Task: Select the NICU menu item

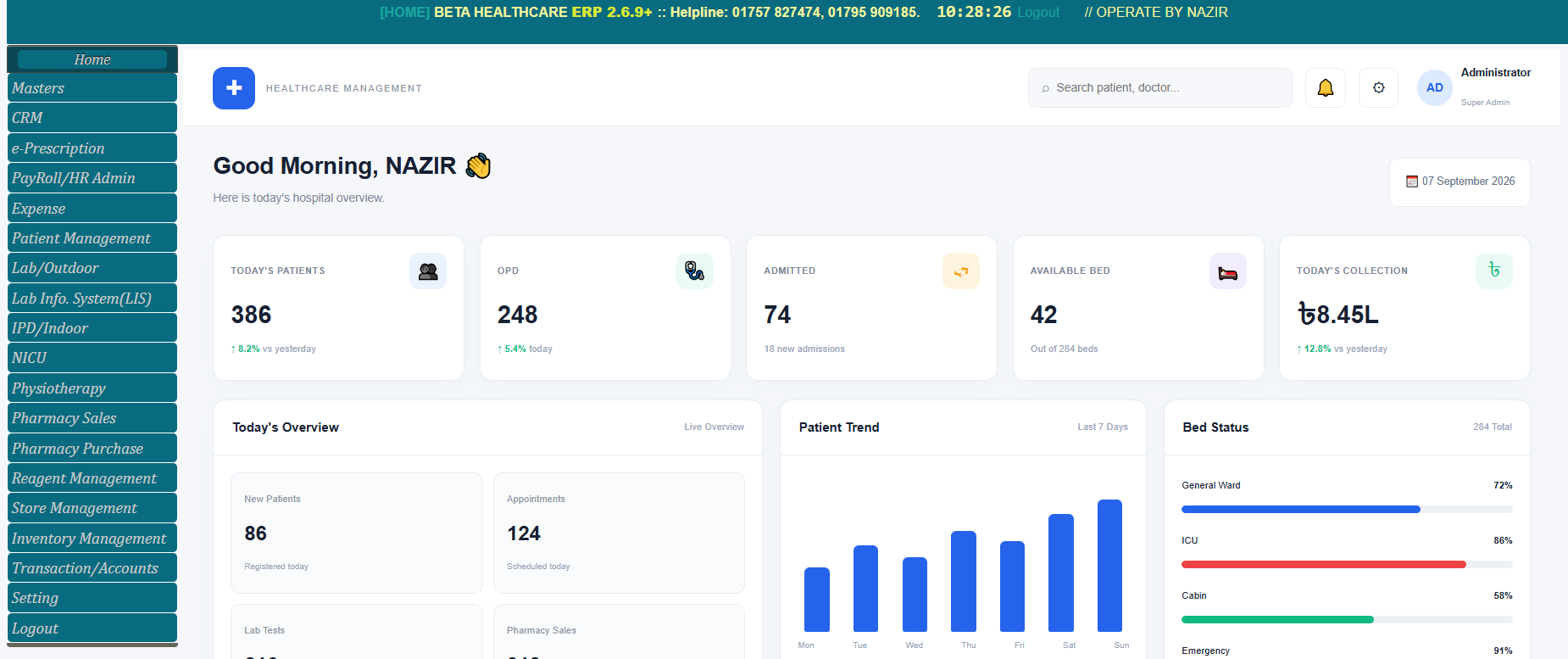Action: pos(92,358)
